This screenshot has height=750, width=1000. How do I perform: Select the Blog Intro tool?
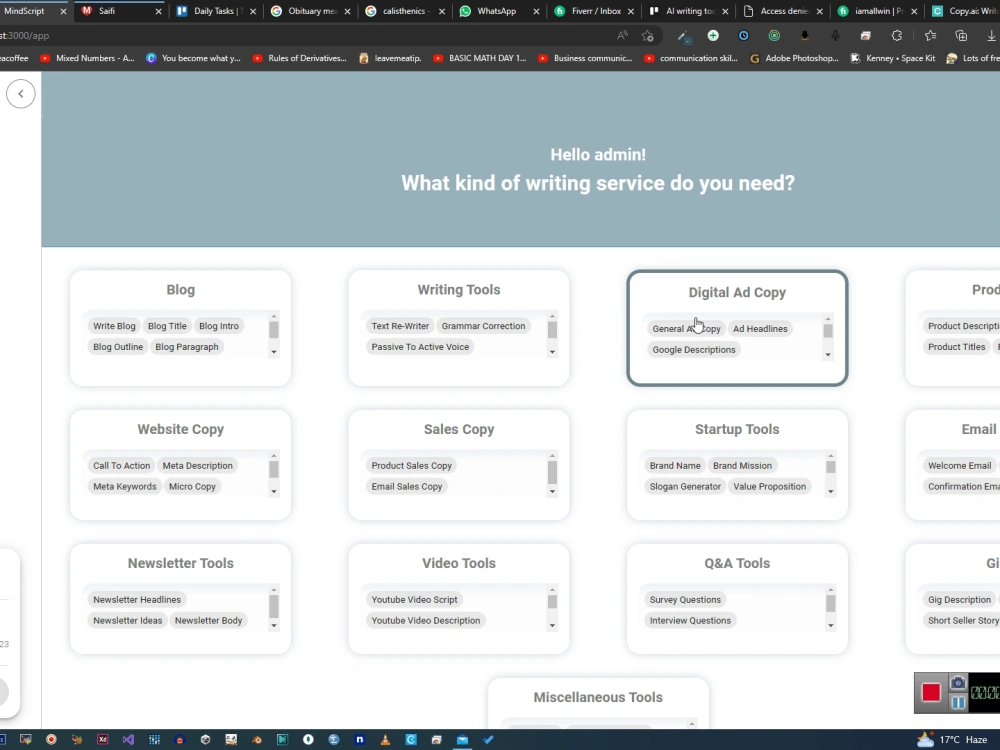pos(219,326)
